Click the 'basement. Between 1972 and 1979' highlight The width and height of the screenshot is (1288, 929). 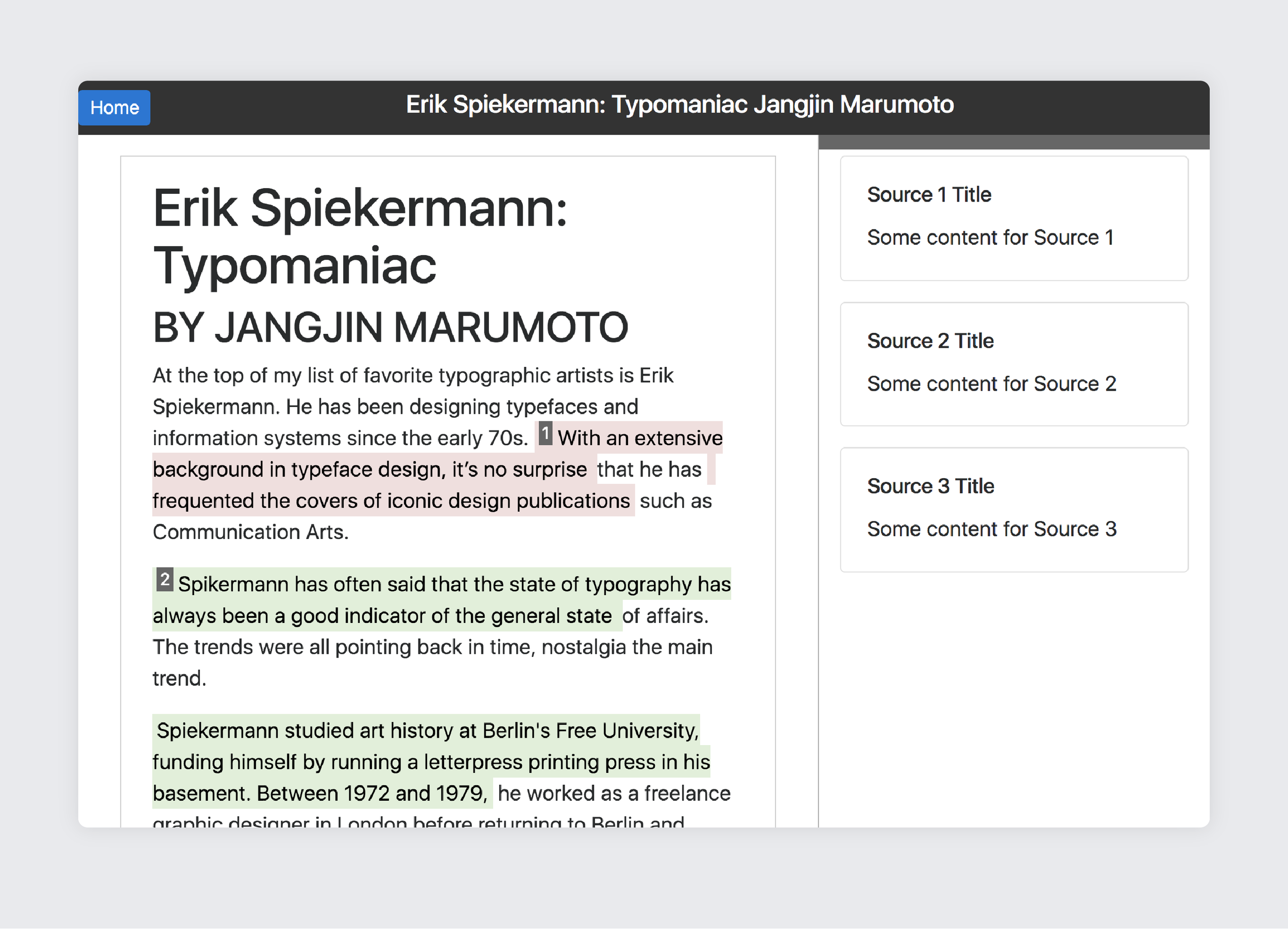pyautogui.click(x=320, y=793)
